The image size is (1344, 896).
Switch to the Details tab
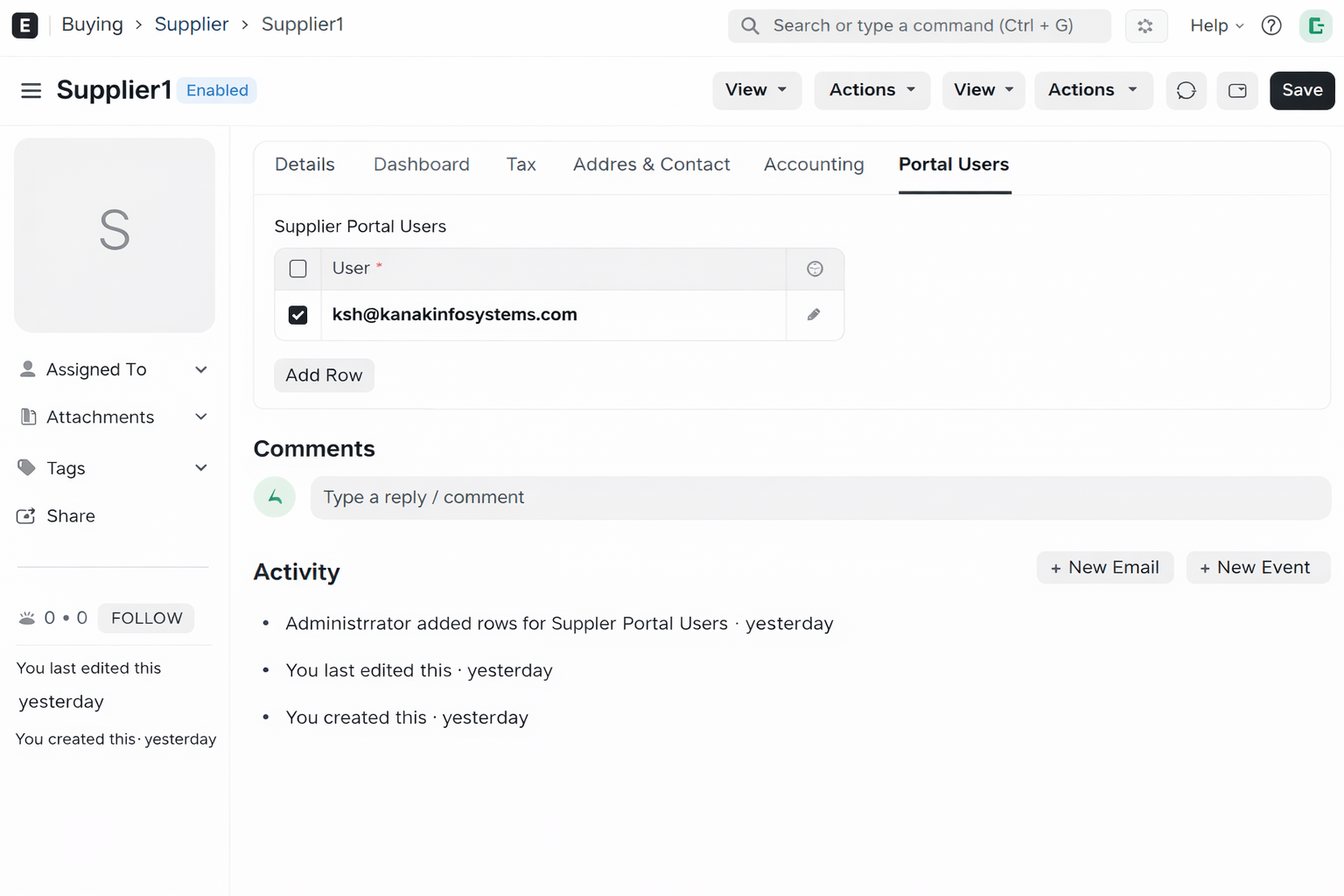pos(304,164)
